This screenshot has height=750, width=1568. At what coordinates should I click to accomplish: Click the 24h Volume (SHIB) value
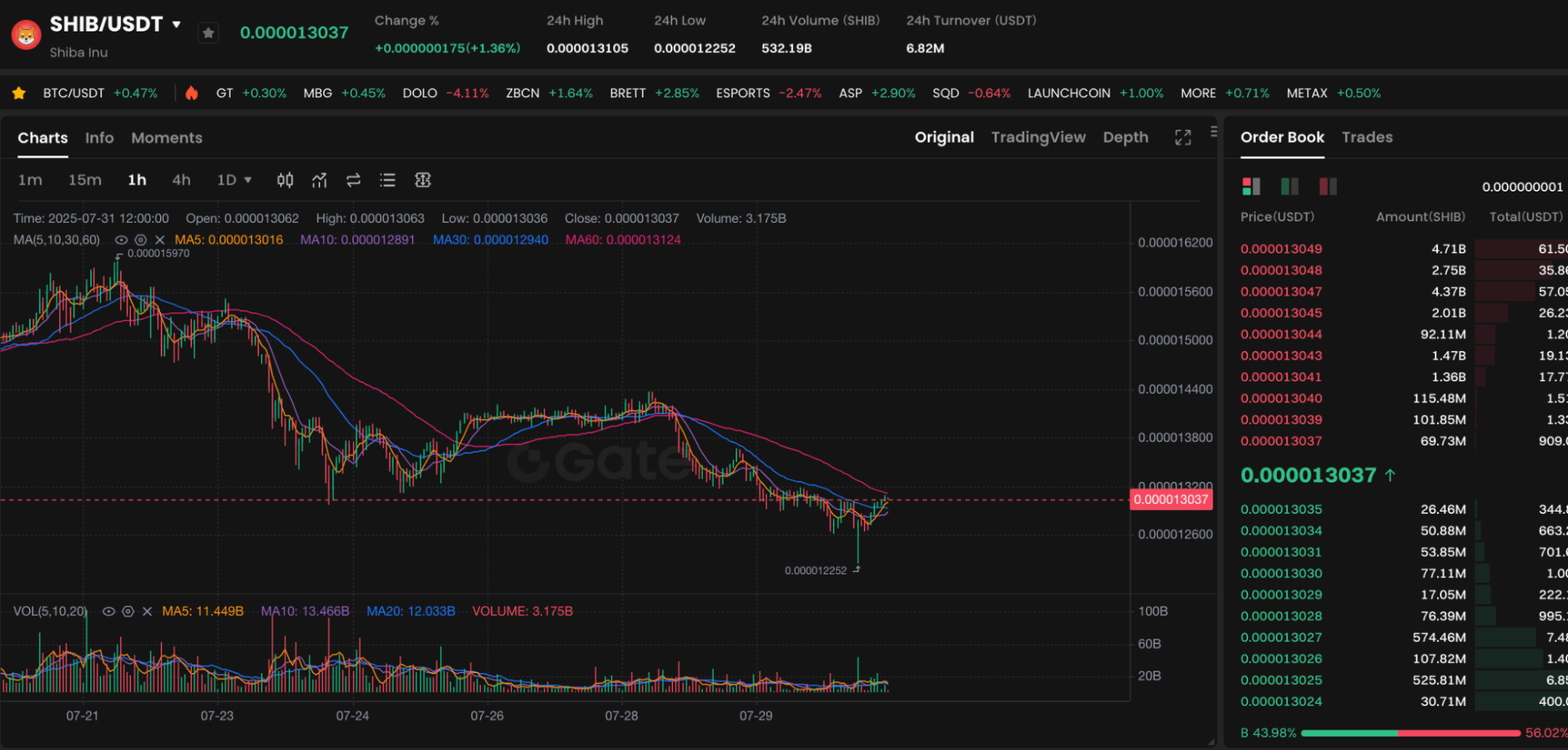(786, 49)
